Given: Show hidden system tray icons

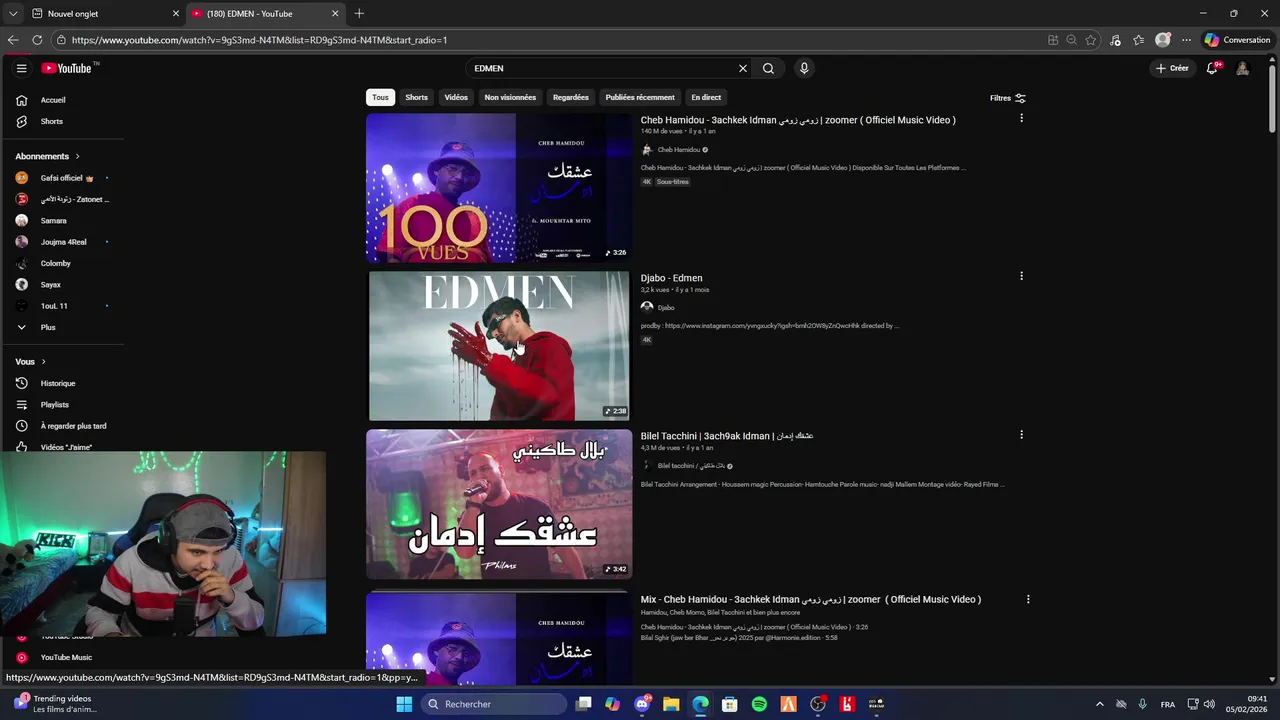Looking at the screenshot, I should (1100, 704).
